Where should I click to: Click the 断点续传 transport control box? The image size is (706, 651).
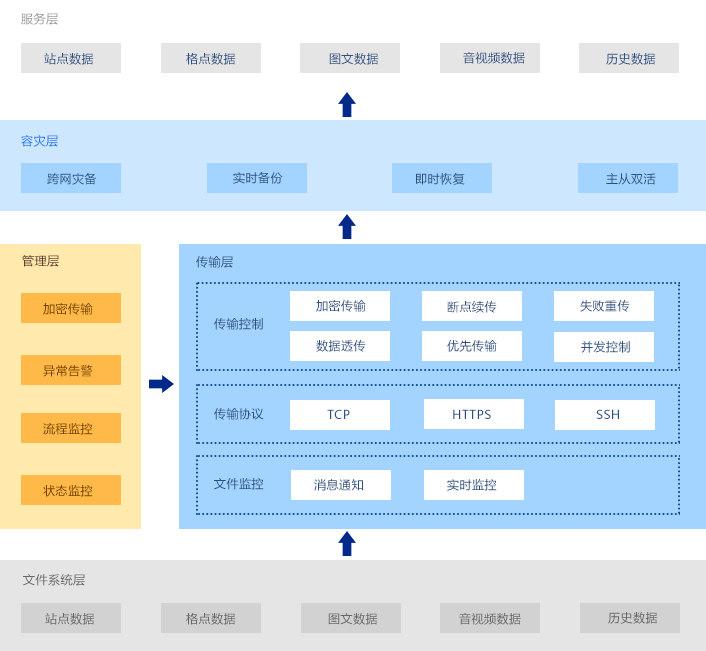[472, 306]
